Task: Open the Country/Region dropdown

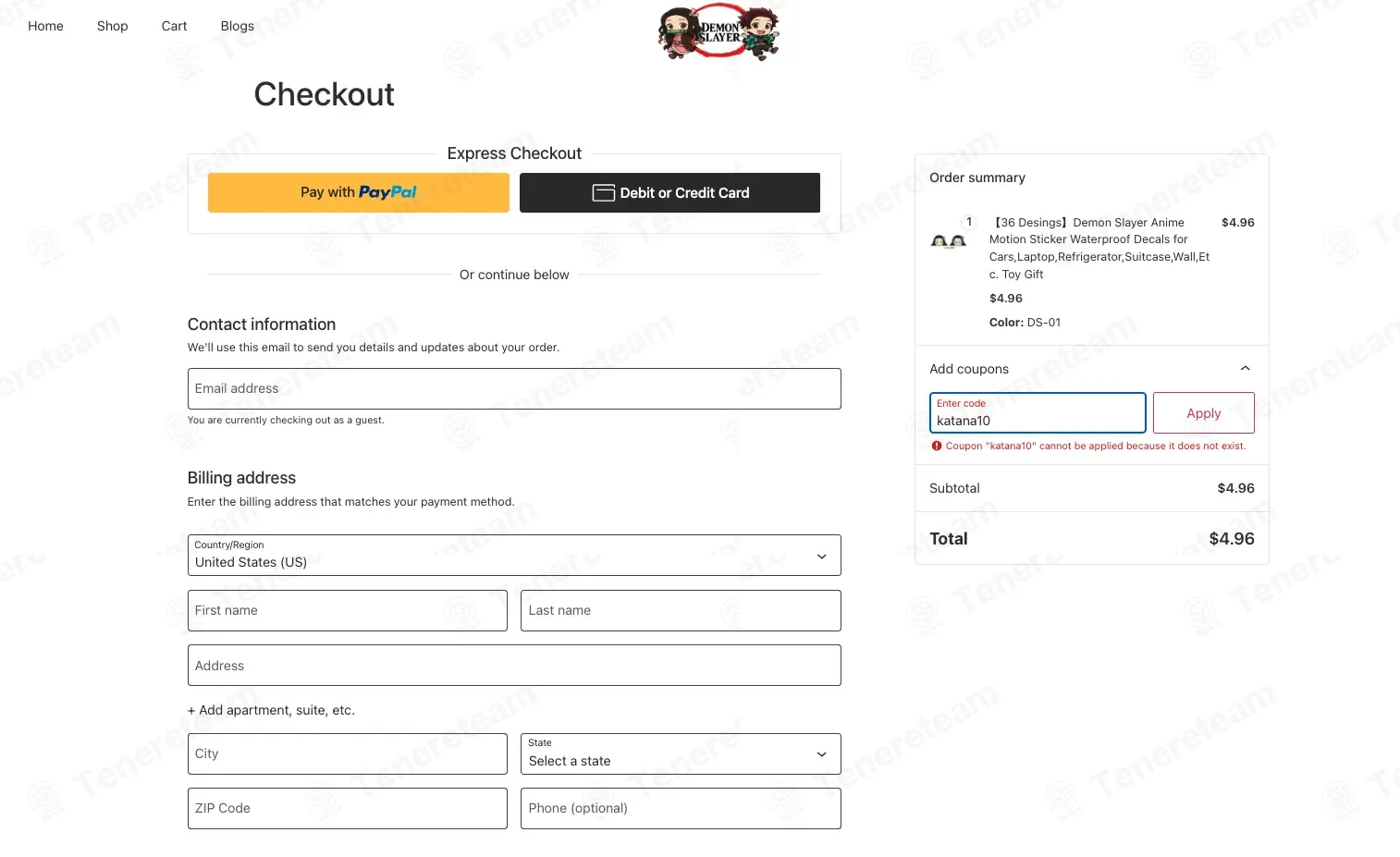Action: [514, 555]
